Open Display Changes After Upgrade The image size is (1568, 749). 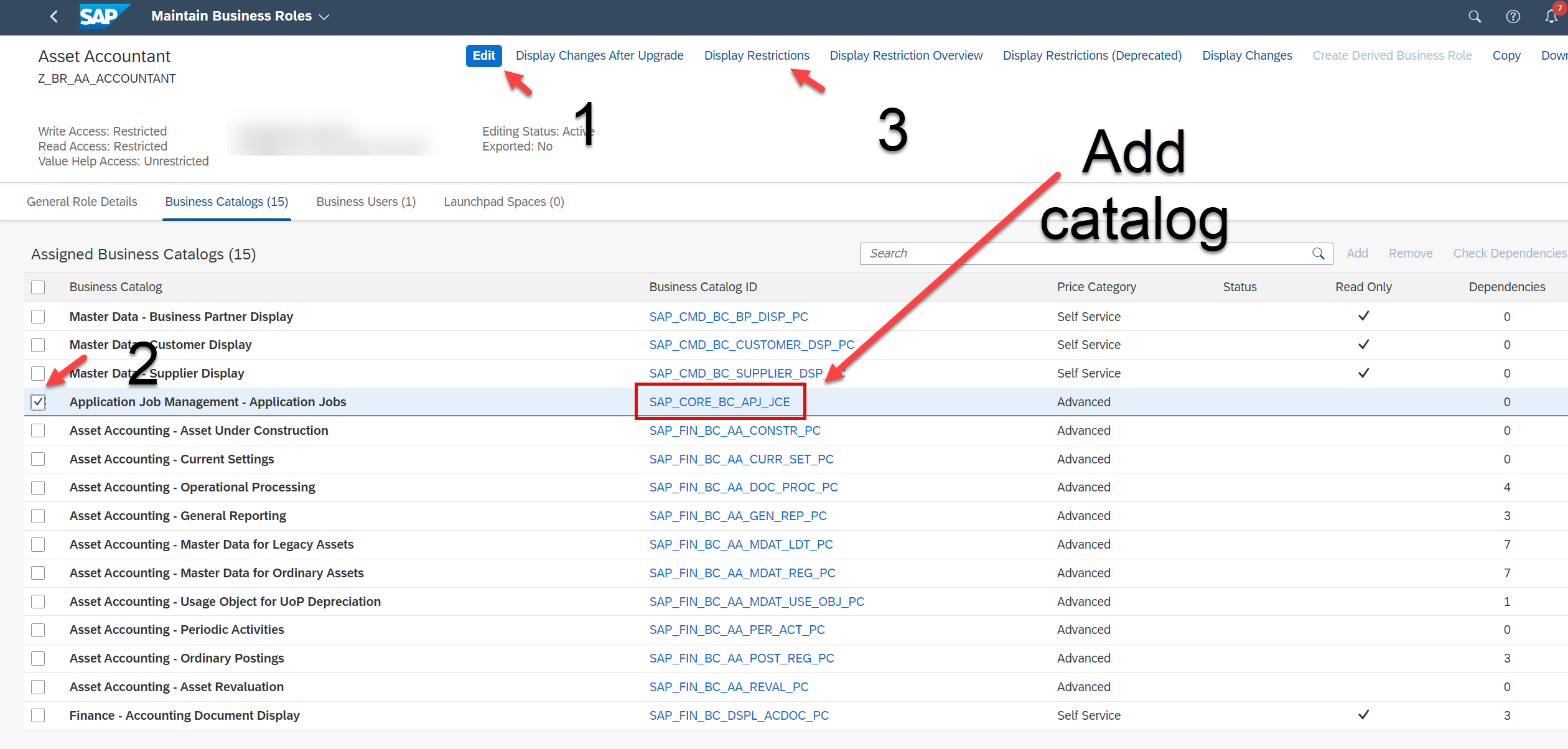599,55
